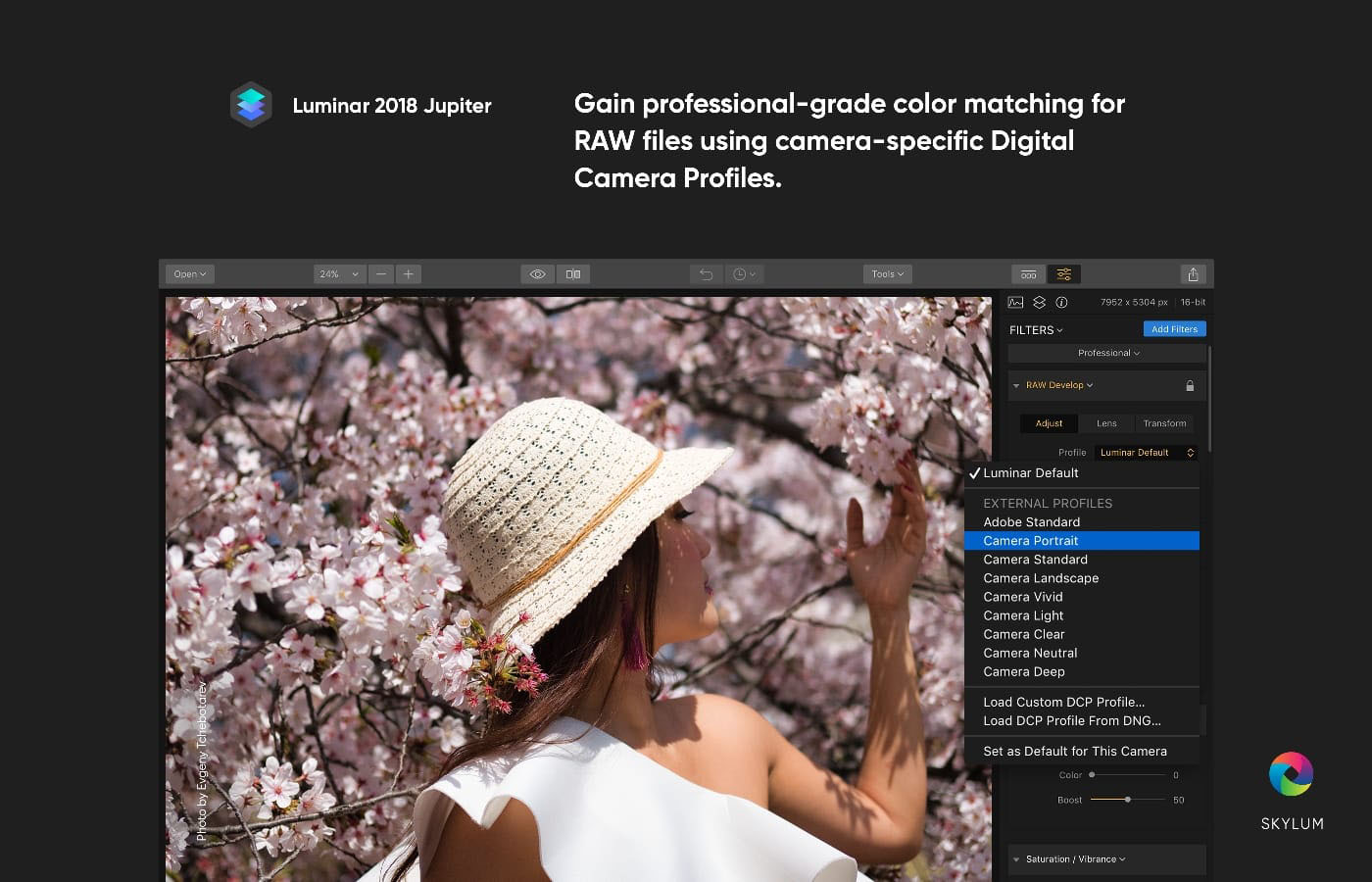Open the history clock icon
This screenshot has width=1372, height=882.
[x=744, y=274]
